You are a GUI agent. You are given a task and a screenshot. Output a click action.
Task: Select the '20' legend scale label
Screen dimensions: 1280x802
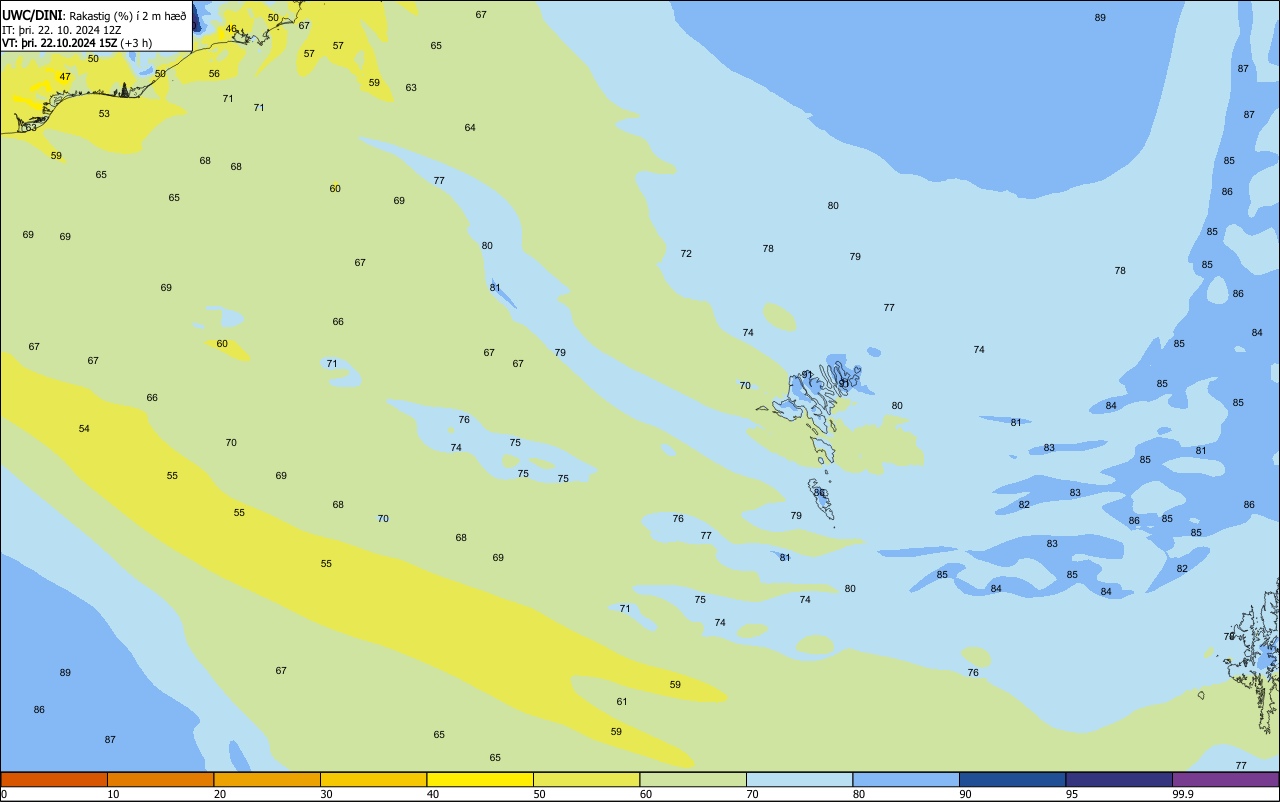point(220,794)
